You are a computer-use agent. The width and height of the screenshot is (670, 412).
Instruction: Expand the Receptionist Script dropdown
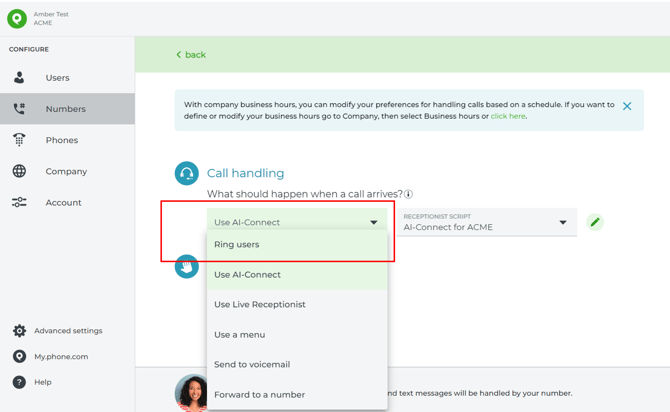point(487,222)
